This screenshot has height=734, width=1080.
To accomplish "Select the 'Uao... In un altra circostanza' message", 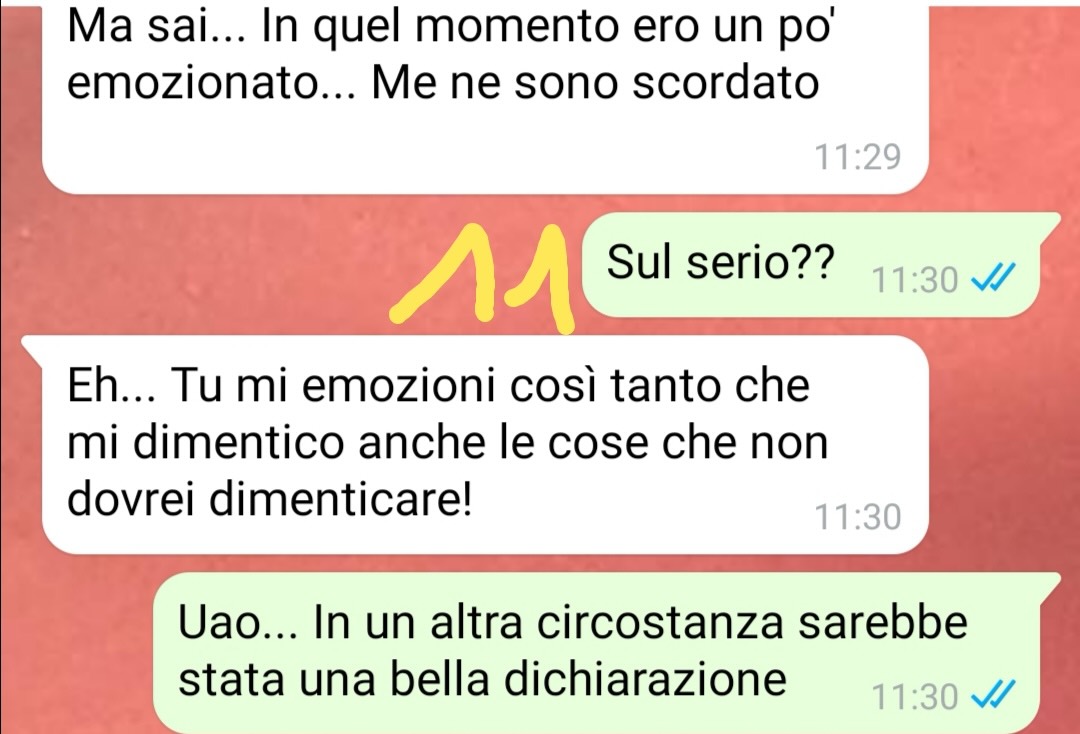I will [x=607, y=653].
